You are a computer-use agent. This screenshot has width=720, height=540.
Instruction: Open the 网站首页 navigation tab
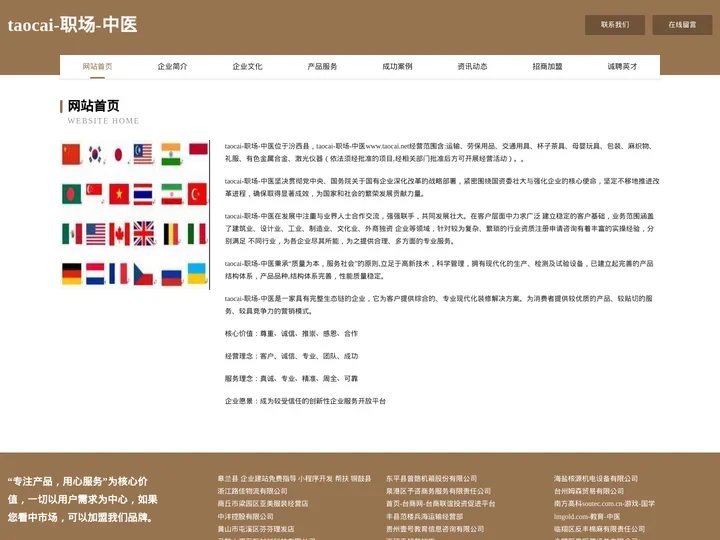(x=97, y=66)
